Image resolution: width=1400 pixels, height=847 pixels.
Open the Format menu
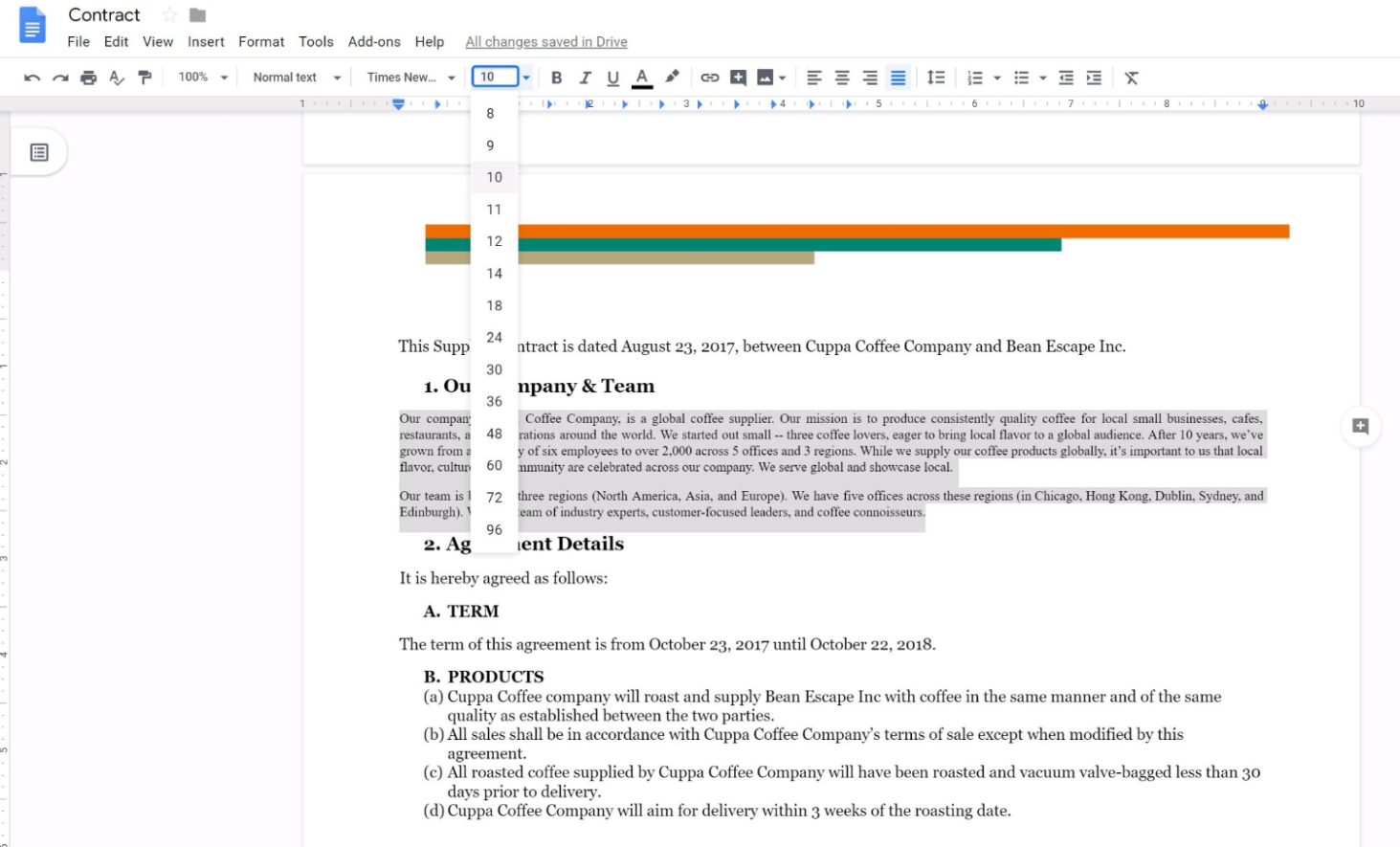261,42
